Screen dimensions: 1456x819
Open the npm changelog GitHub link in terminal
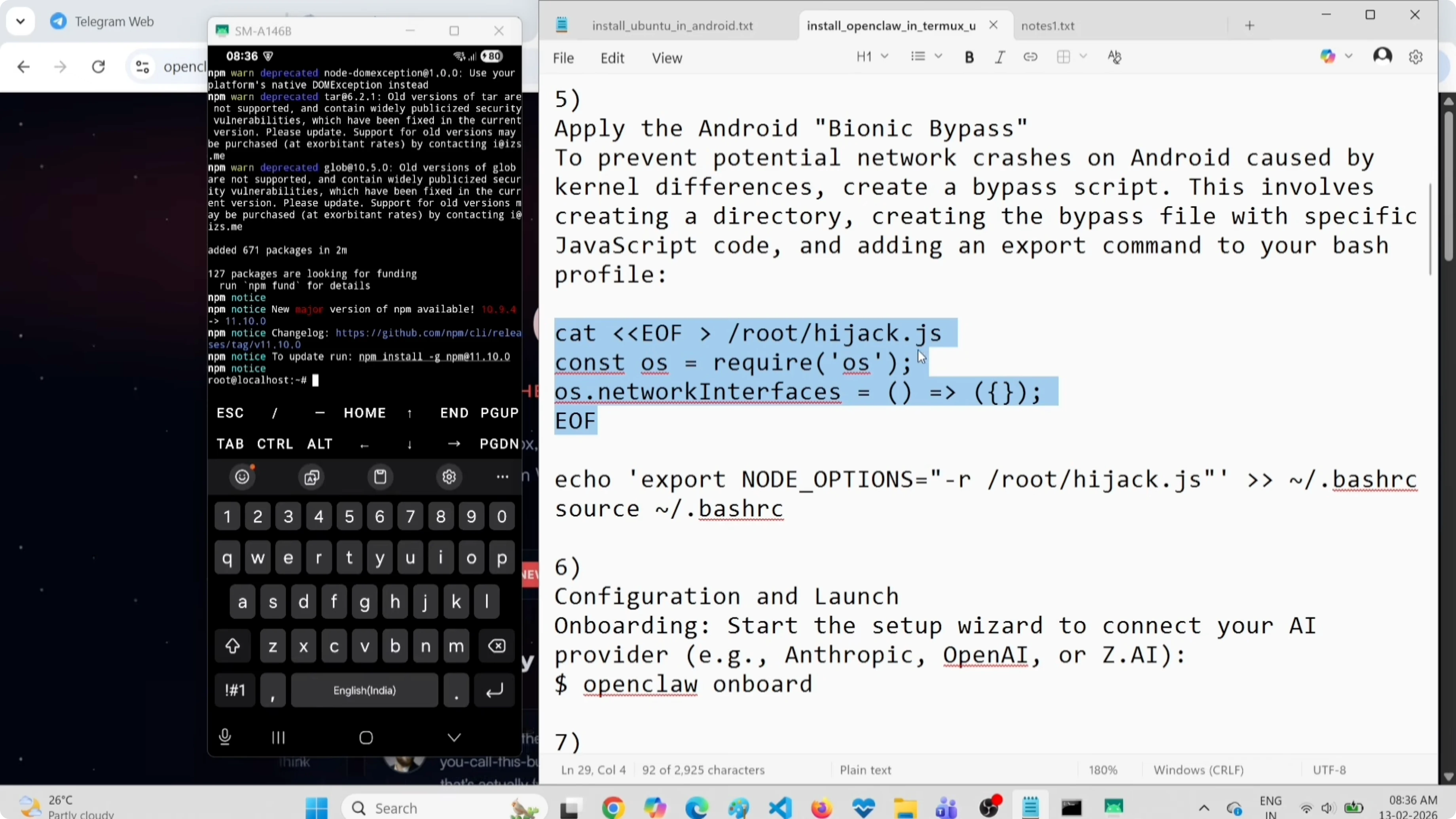click(428, 333)
